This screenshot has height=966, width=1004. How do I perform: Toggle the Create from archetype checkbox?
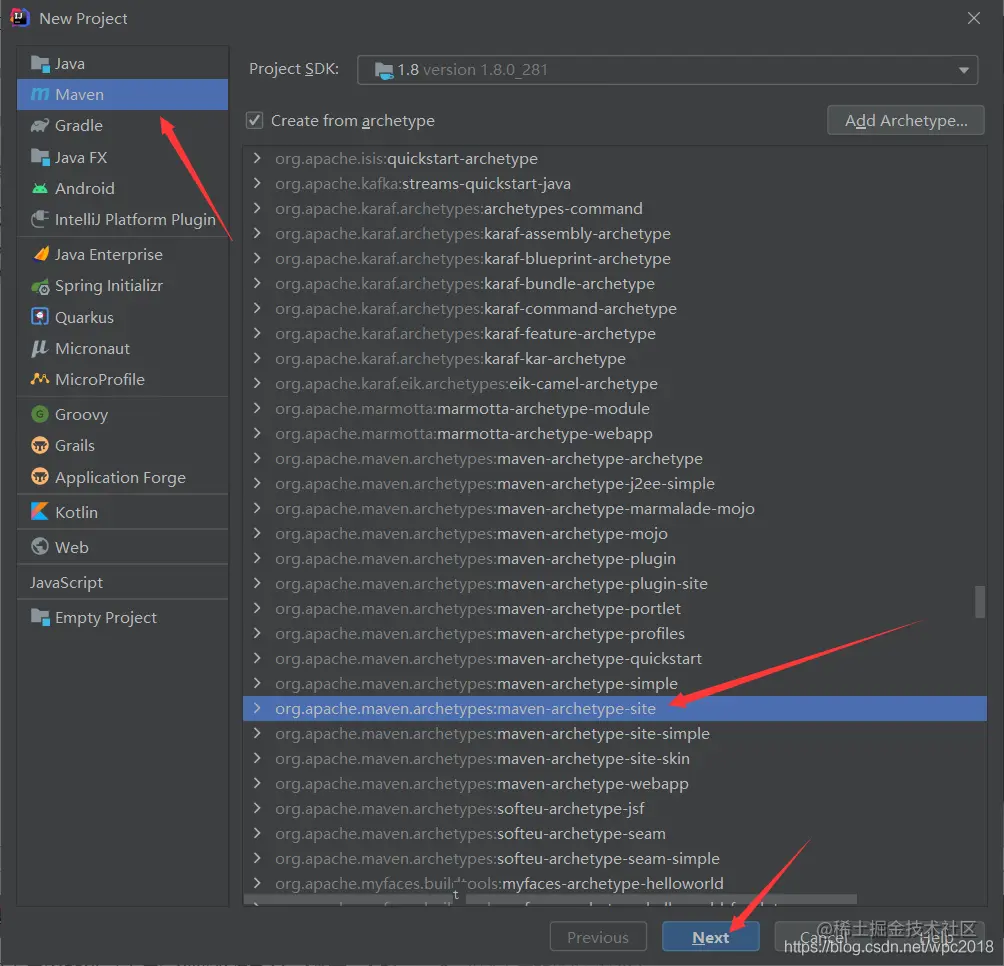point(255,120)
